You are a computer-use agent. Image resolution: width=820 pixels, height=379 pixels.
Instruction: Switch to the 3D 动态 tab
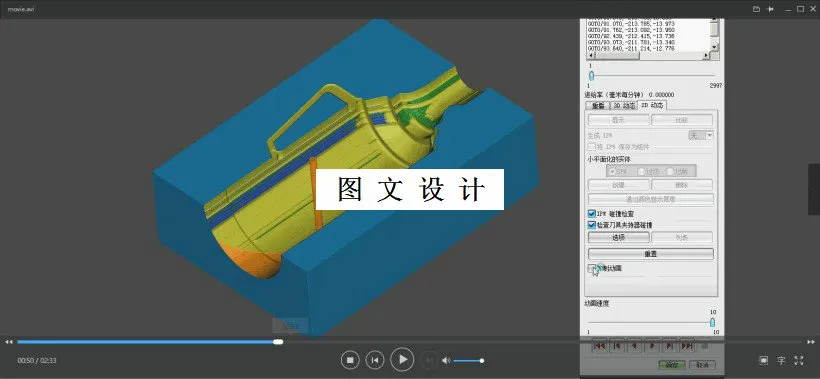(624, 106)
